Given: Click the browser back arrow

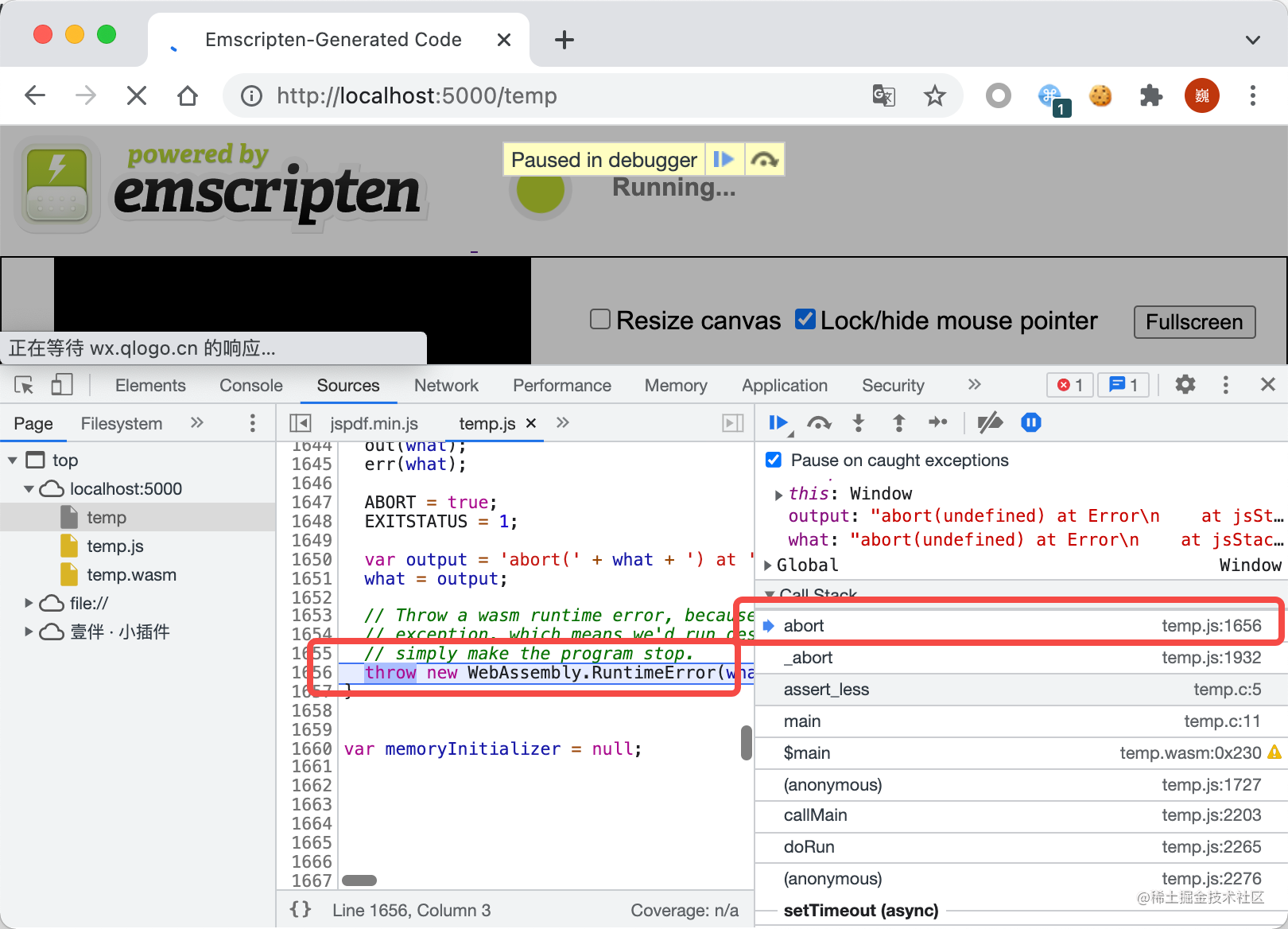Looking at the screenshot, I should click(35, 96).
